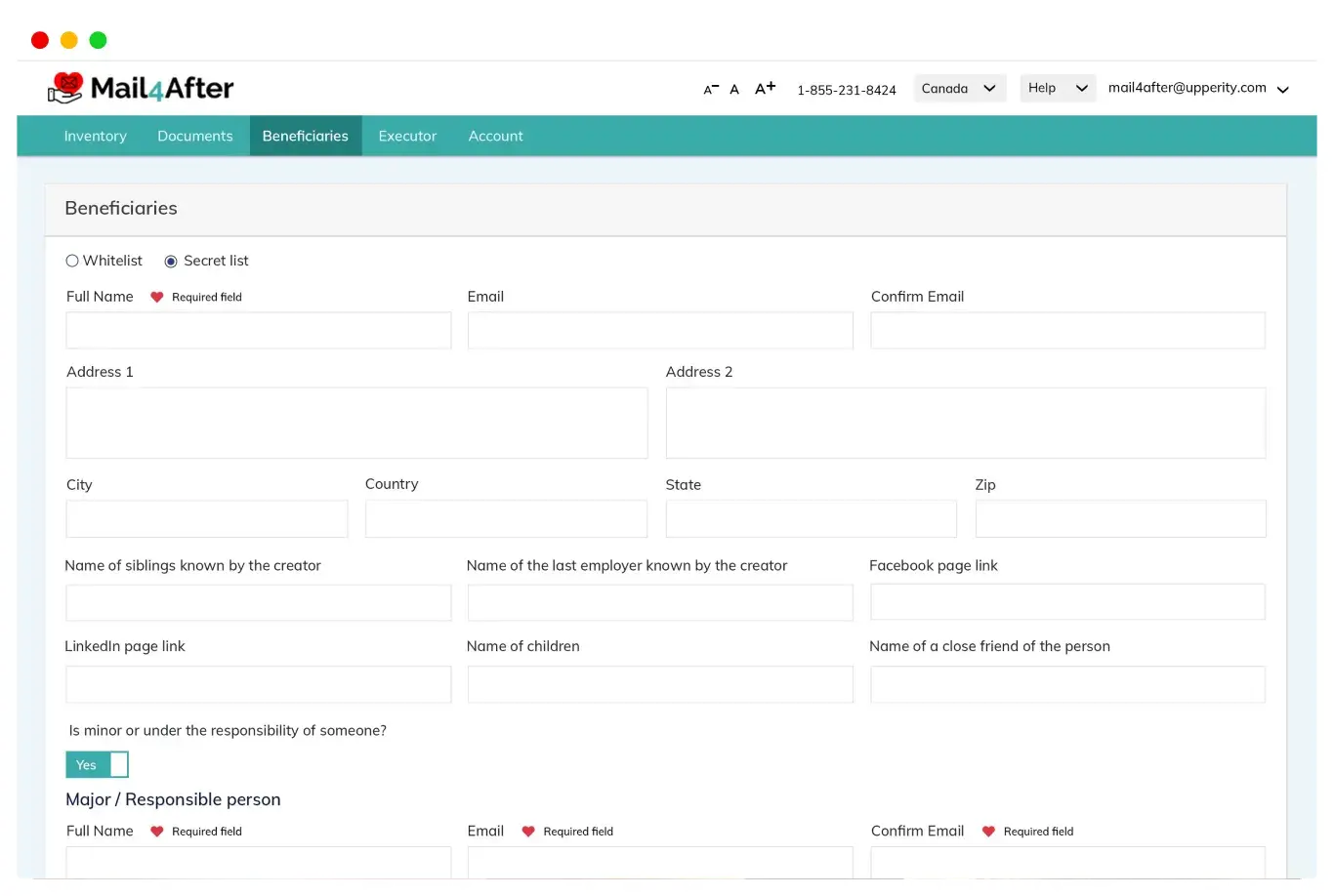The width and height of the screenshot is (1334, 896).
Task: Click into the Address 1 text box
Action: (356, 423)
